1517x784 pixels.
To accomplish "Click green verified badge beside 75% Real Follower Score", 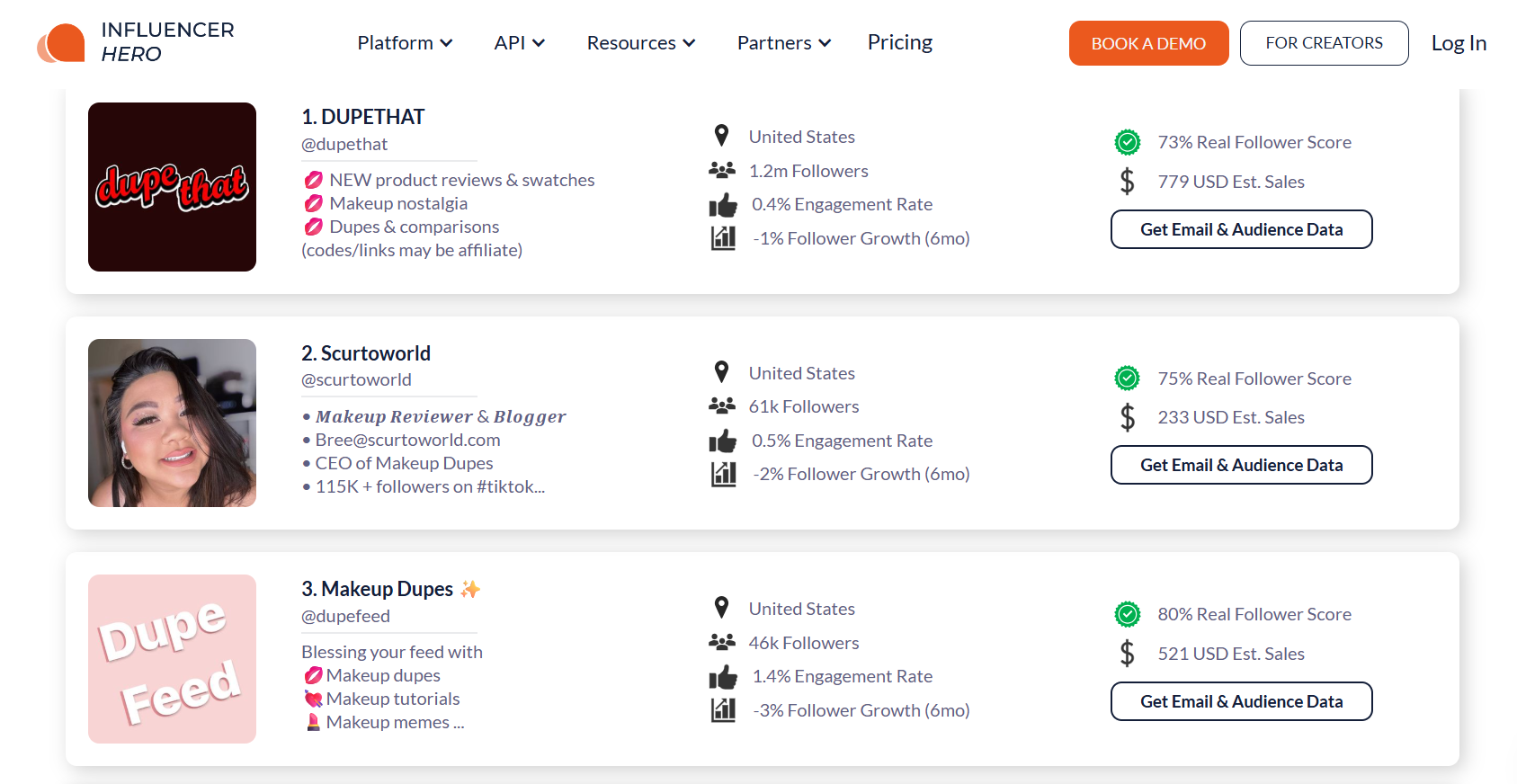I will pos(1128,379).
